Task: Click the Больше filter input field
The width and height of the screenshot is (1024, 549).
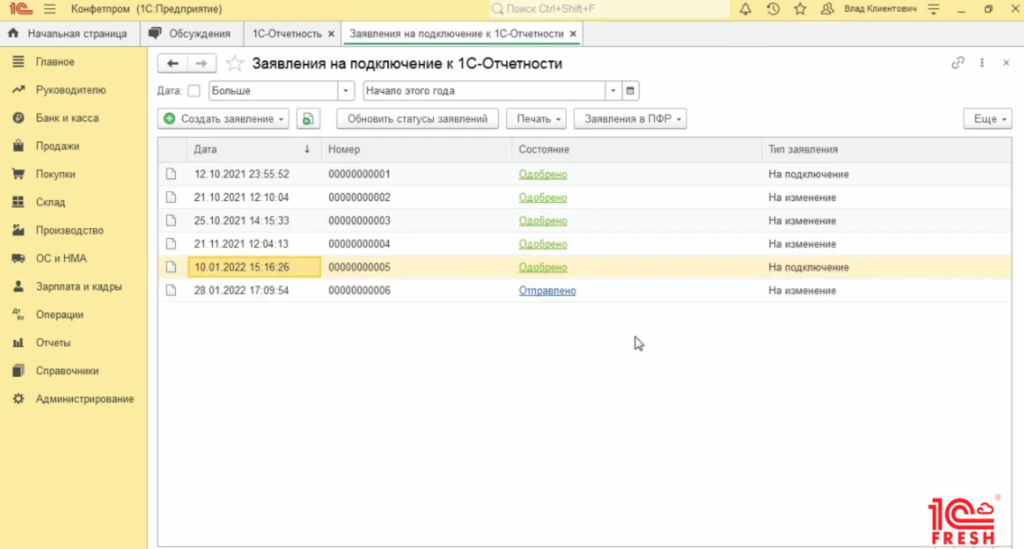Action: pos(273,91)
